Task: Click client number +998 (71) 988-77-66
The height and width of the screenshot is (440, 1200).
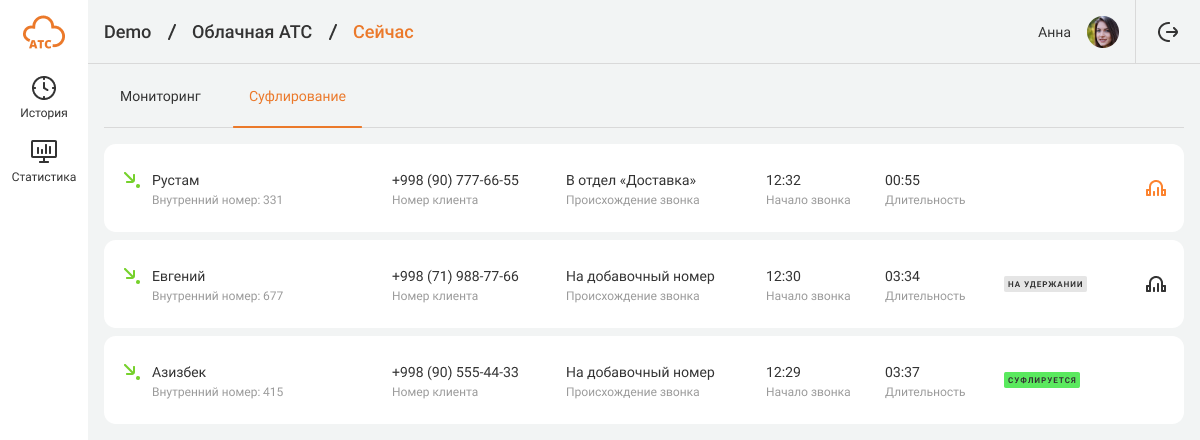Action: [x=455, y=276]
